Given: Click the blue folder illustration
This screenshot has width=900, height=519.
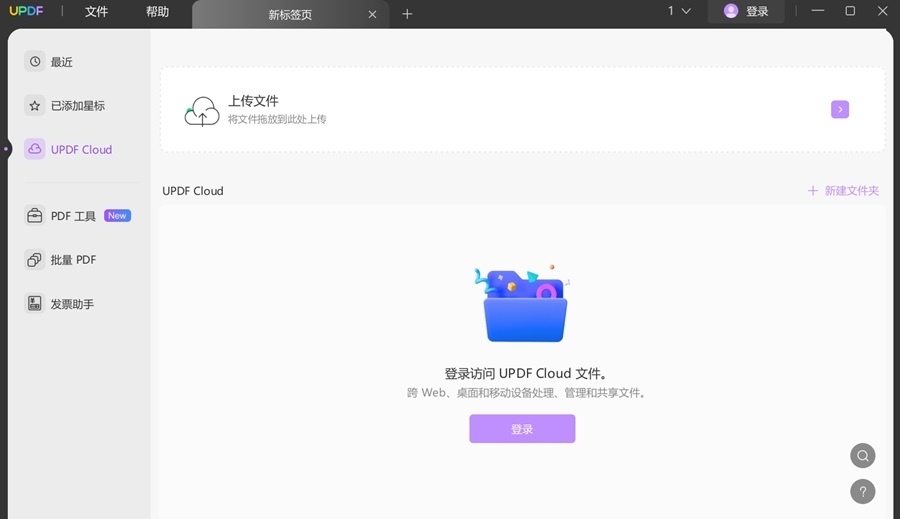Looking at the screenshot, I should [523, 304].
